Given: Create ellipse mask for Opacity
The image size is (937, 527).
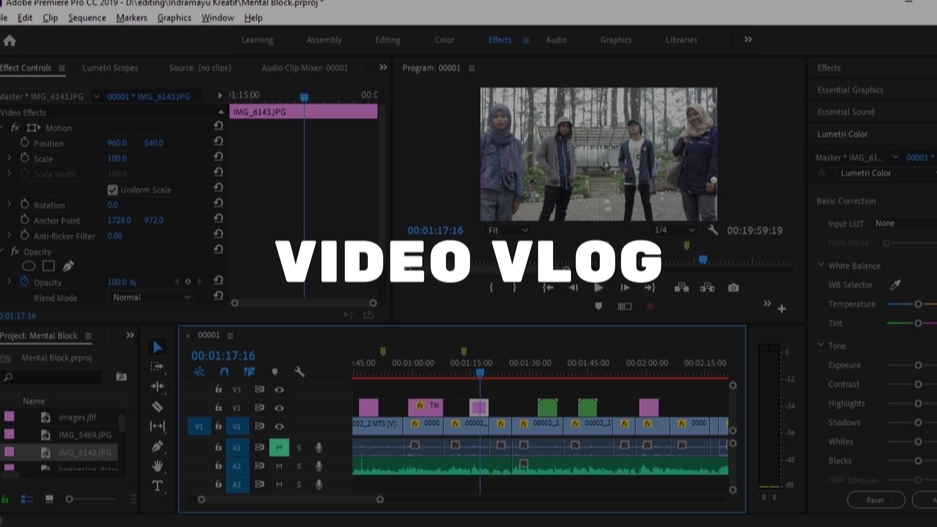Looking at the screenshot, I should click(x=29, y=266).
